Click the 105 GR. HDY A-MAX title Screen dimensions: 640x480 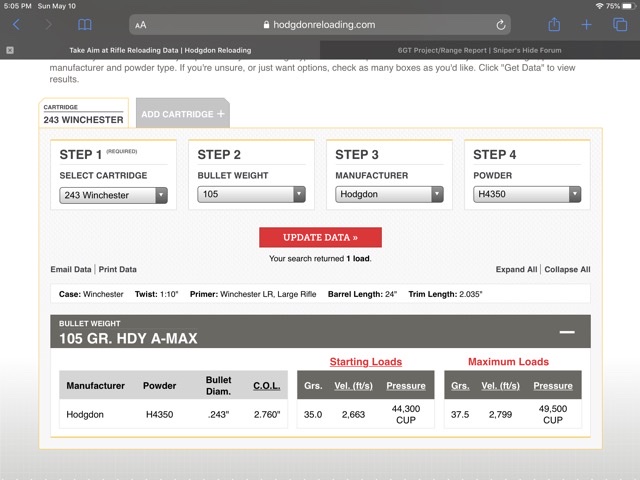point(128,338)
